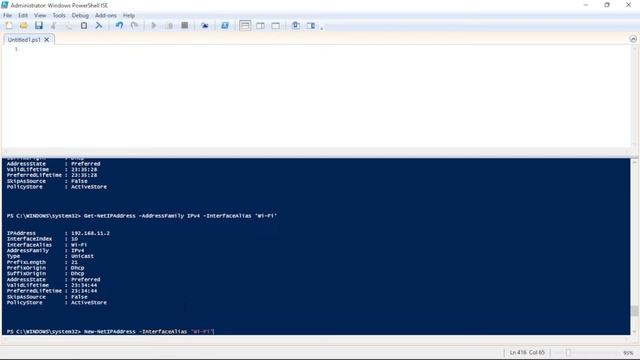Viewport: 640px width, 360px height.
Task: Open the Add-ons menu
Action: [x=106, y=15]
